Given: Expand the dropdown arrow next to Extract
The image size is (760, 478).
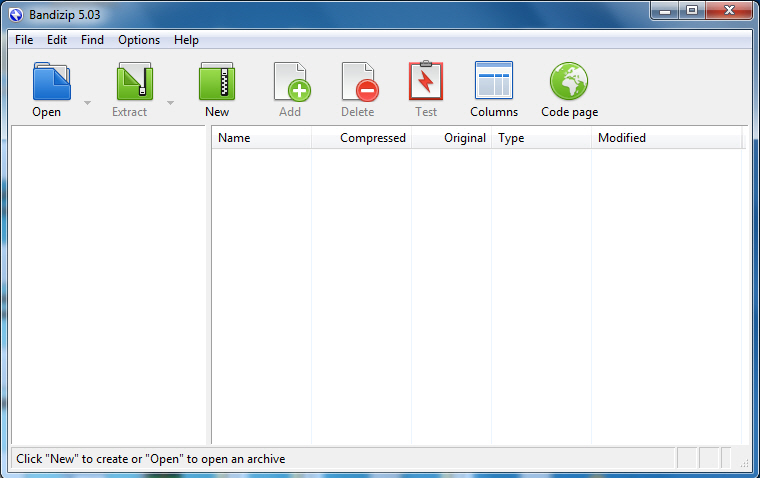Looking at the screenshot, I should click(170, 103).
